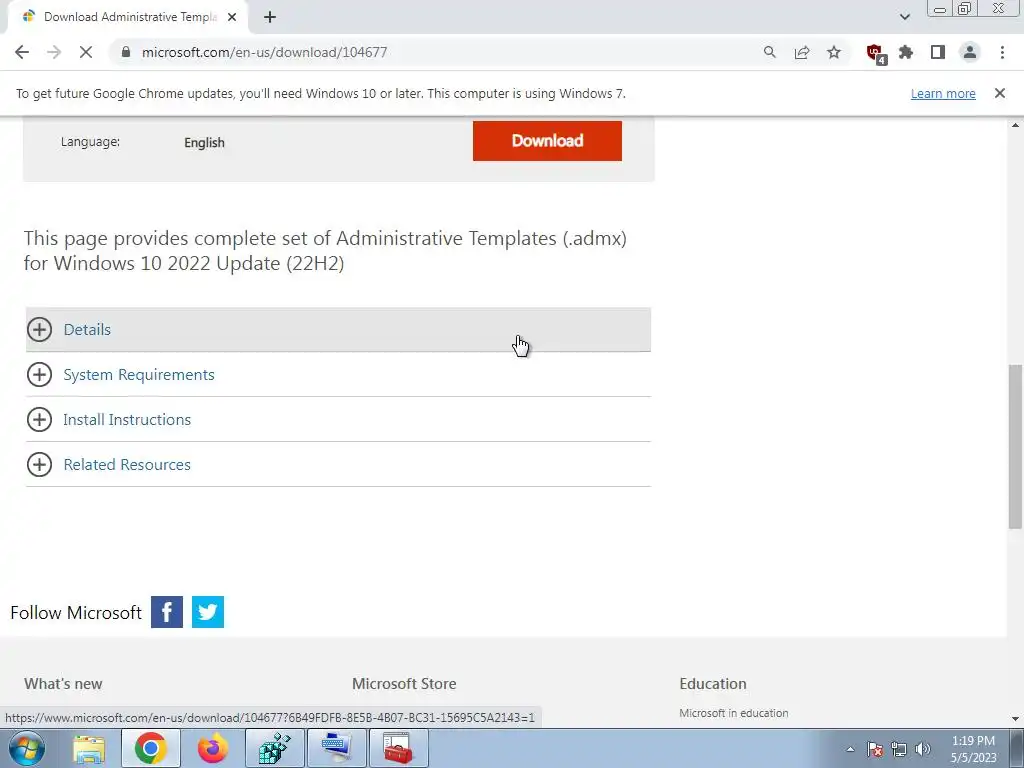Viewport: 1024px width, 768px height.
Task: Click the System Requirements plus icon
Action: [x=39, y=374]
